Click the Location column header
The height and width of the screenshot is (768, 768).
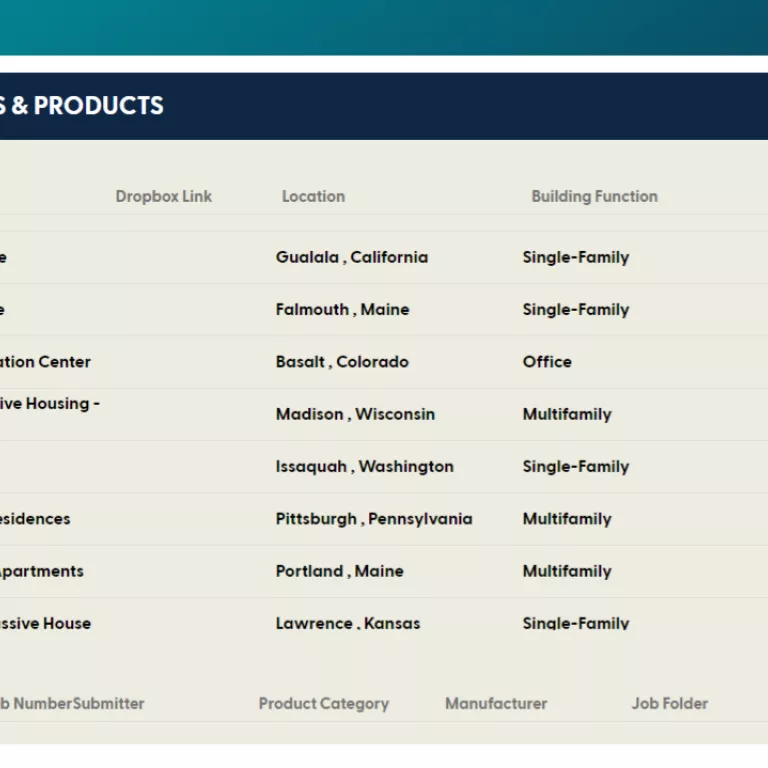pos(313,196)
